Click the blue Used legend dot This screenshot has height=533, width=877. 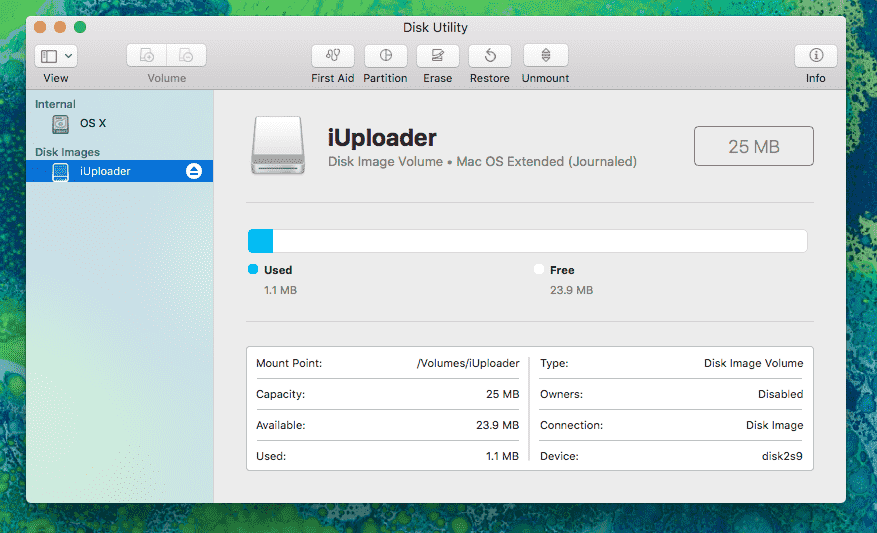(253, 270)
